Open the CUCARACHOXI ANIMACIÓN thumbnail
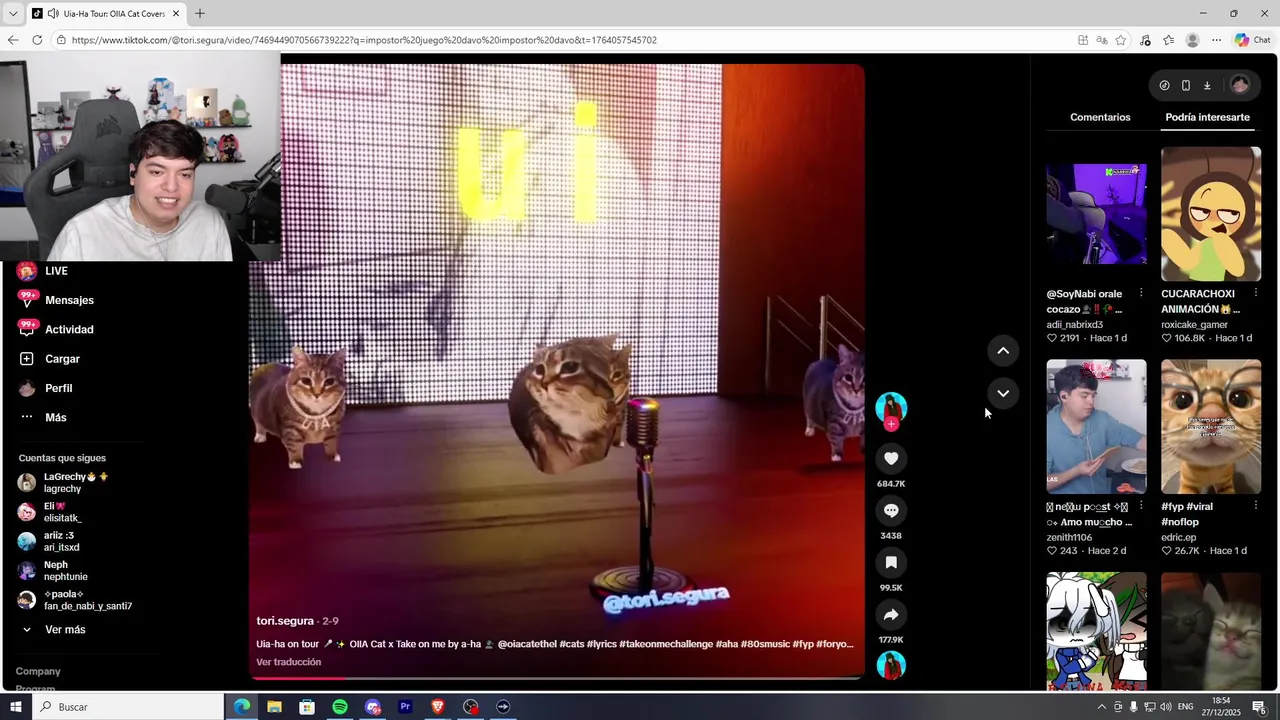Viewport: 1280px width, 720px height. click(x=1211, y=214)
